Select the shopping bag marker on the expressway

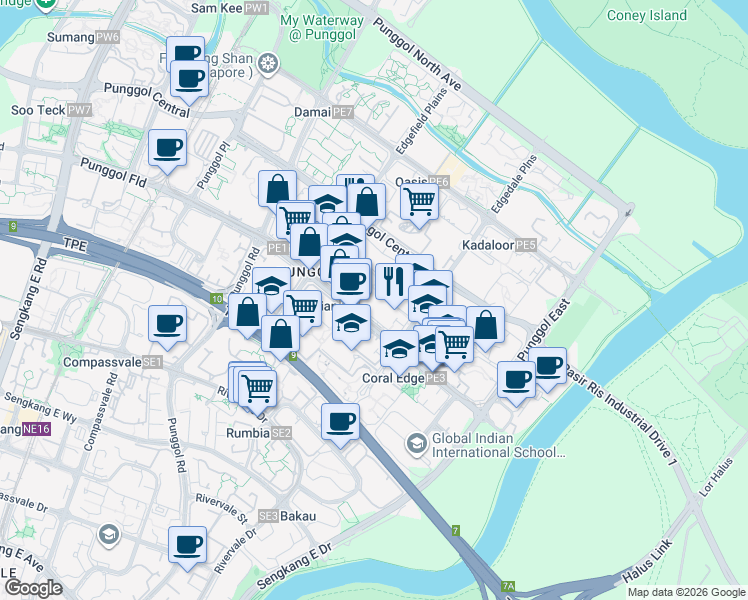click(280, 335)
